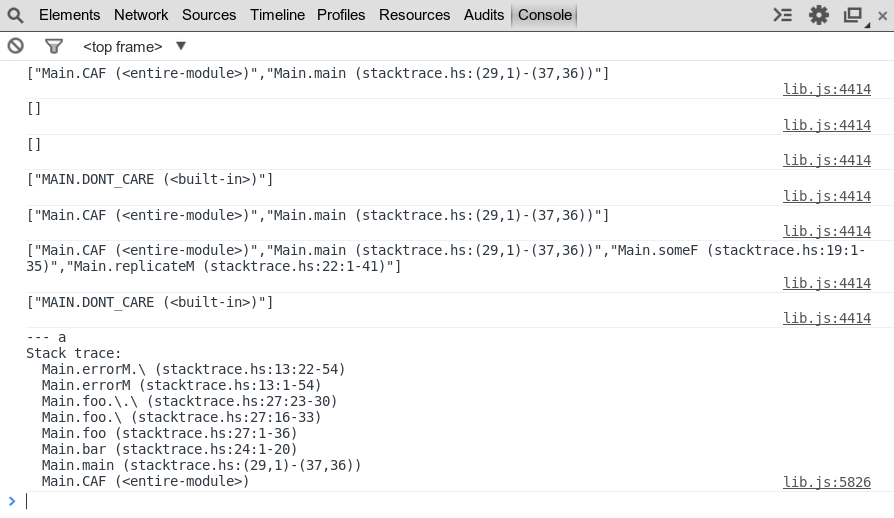Image resolution: width=894 pixels, height=518 pixels.
Task: Toggle the console drawer icon
Action: click(783, 15)
